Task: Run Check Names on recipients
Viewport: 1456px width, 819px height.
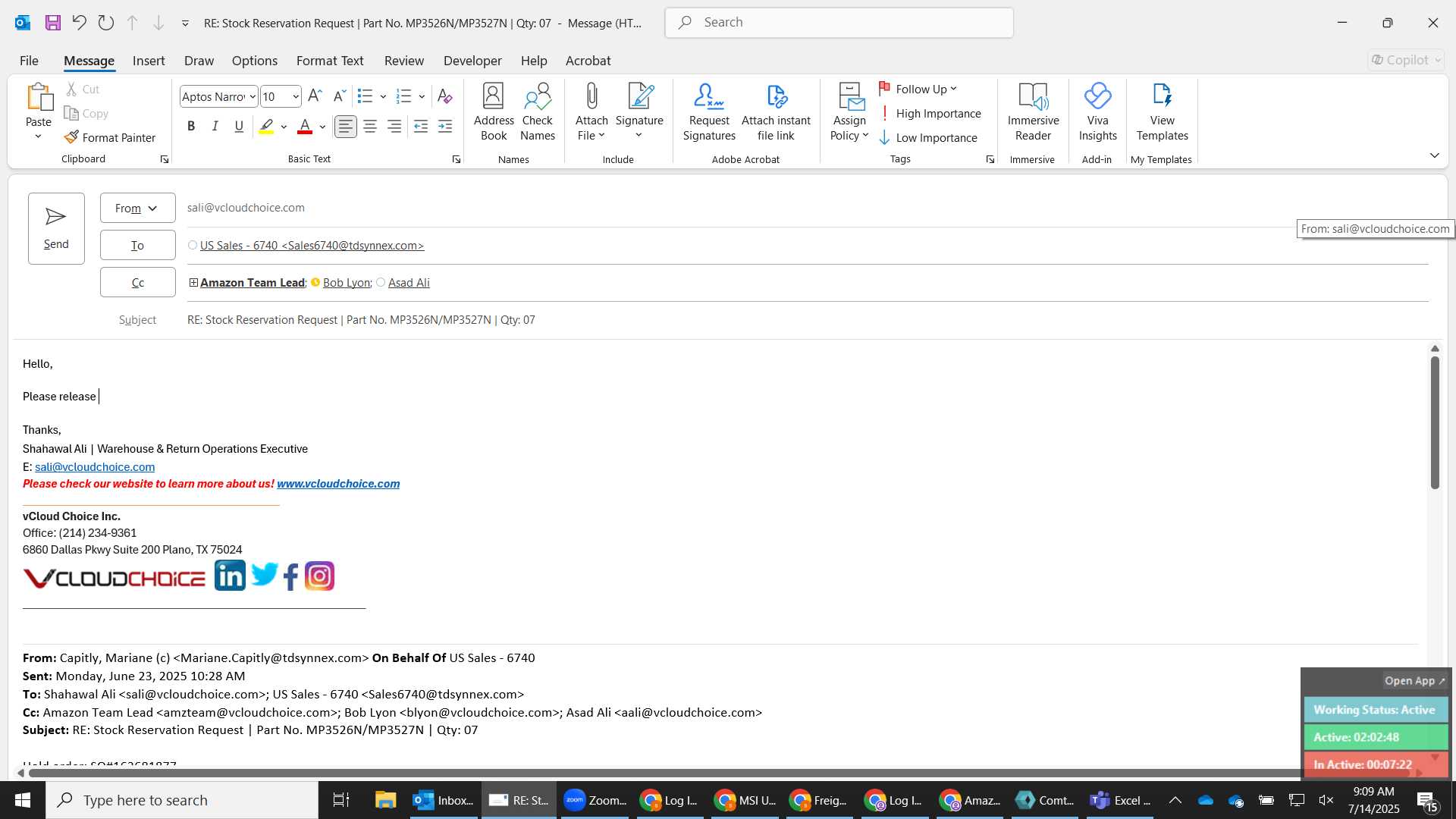Action: pos(538,112)
